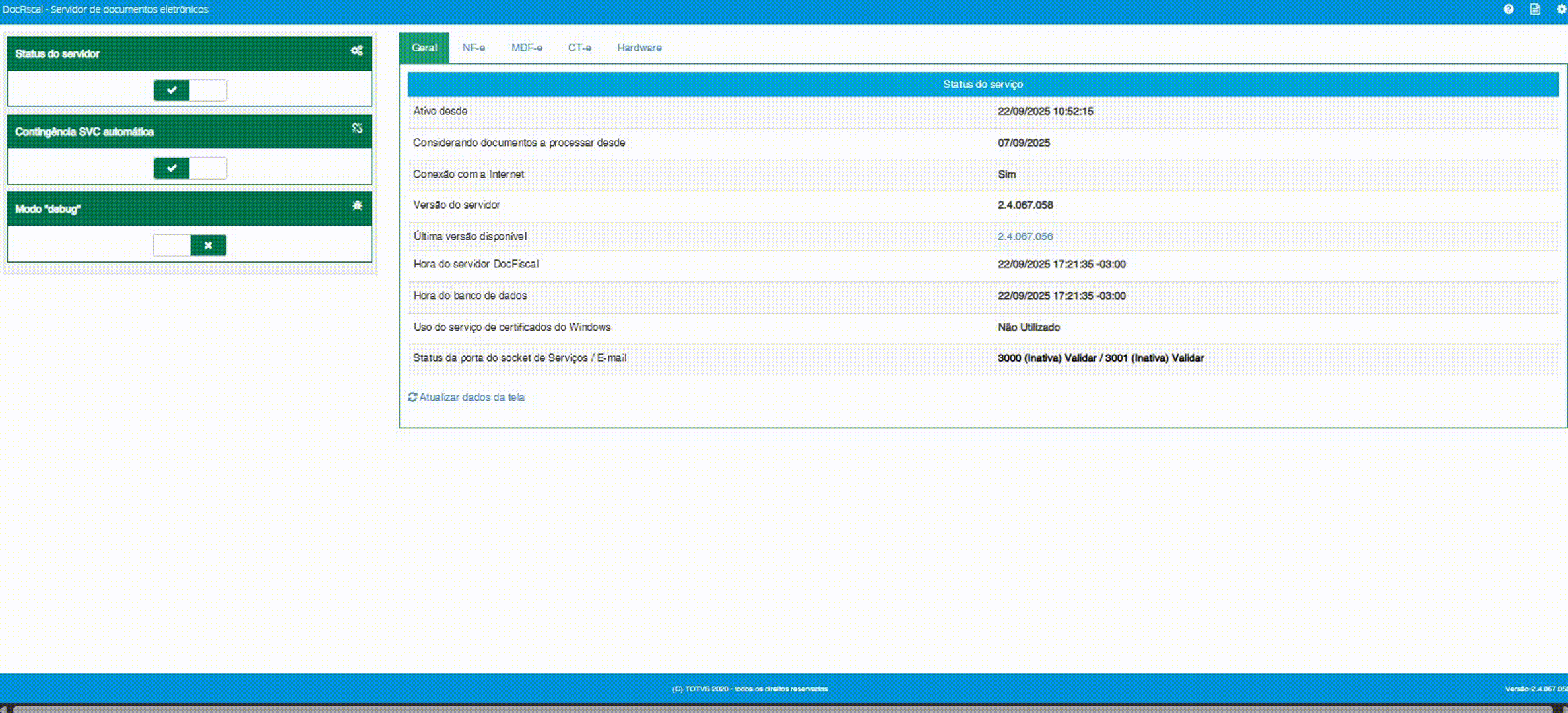
Task: Open the Hardware tab
Action: 639,48
